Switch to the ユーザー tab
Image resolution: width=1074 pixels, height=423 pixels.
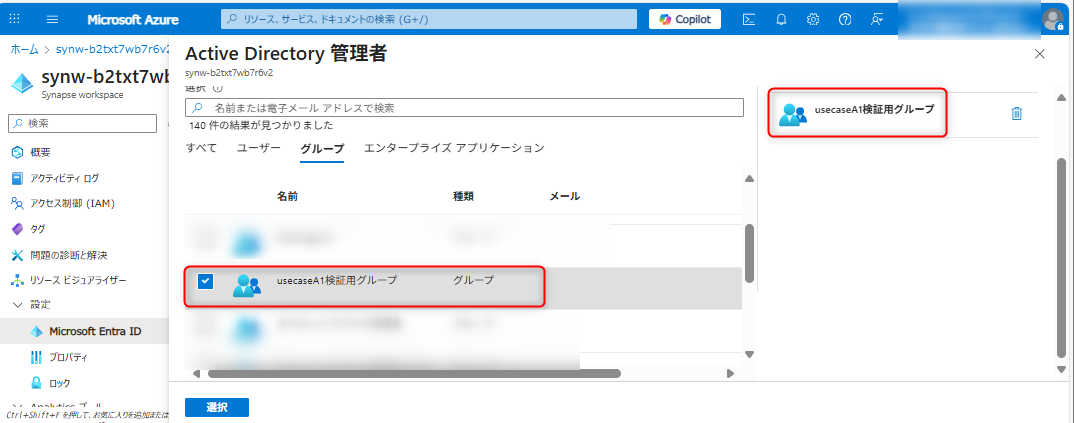258,148
